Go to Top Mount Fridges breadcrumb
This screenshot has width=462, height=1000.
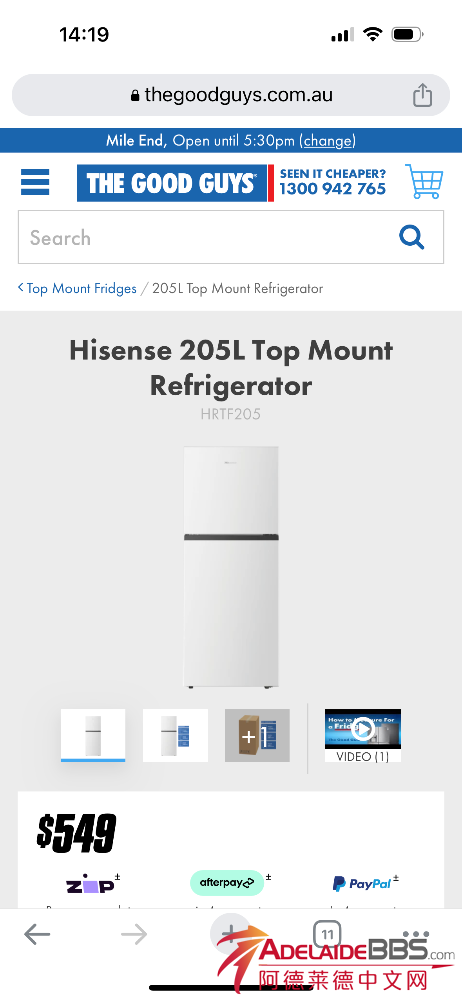[78, 288]
